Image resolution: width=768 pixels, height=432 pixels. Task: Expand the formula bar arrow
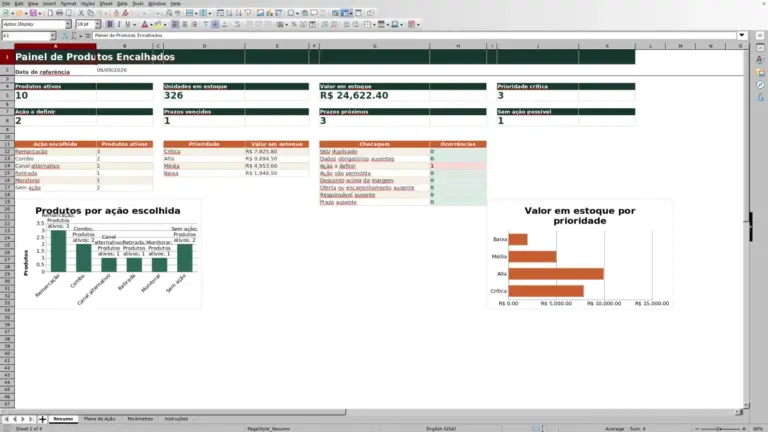(x=742, y=35)
